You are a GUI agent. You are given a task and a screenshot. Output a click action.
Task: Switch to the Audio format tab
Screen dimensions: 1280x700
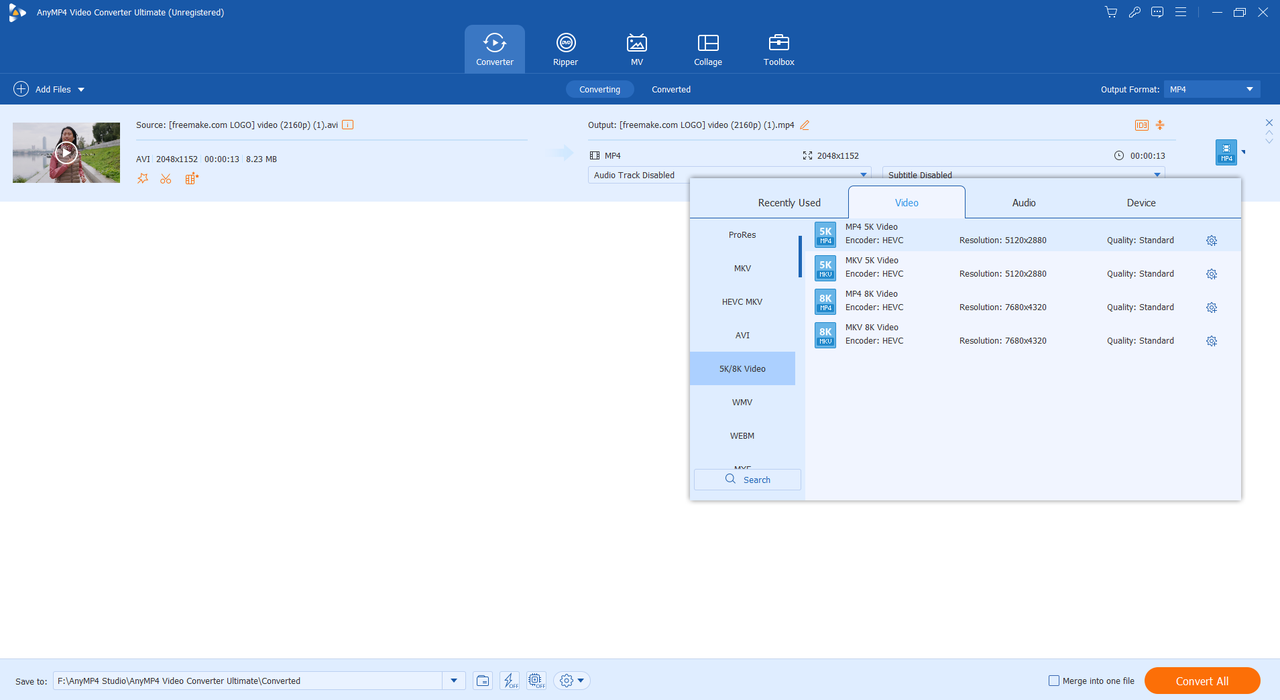click(1023, 203)
